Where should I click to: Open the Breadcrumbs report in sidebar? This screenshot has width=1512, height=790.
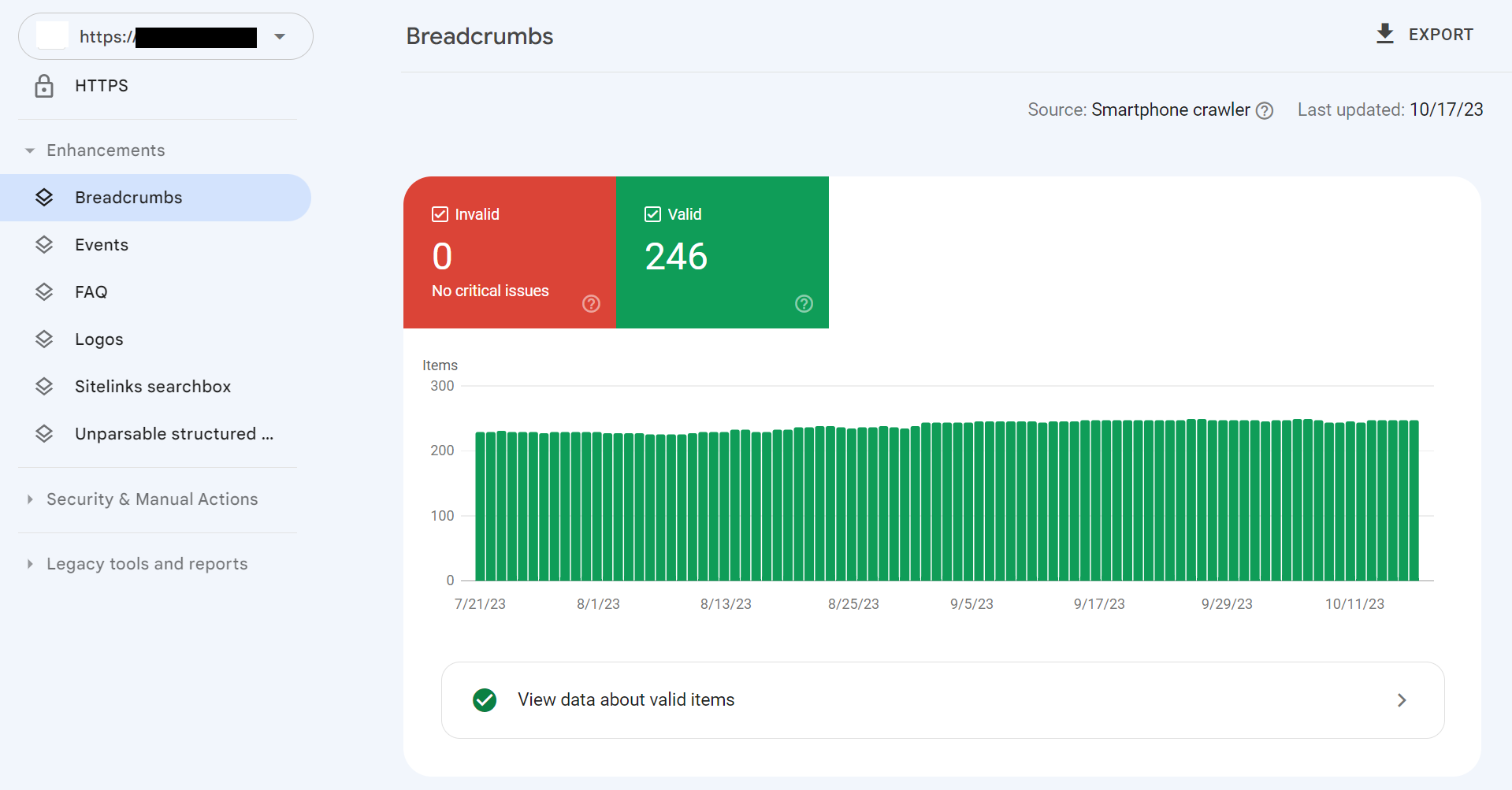[128, 198]
